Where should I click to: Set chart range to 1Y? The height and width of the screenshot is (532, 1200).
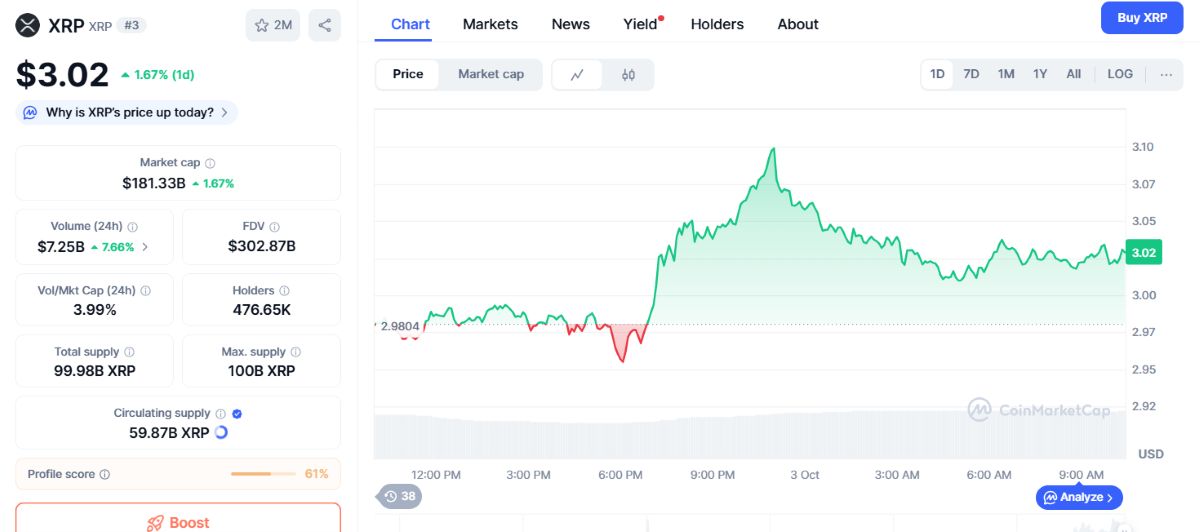(x=1040, y=74)
